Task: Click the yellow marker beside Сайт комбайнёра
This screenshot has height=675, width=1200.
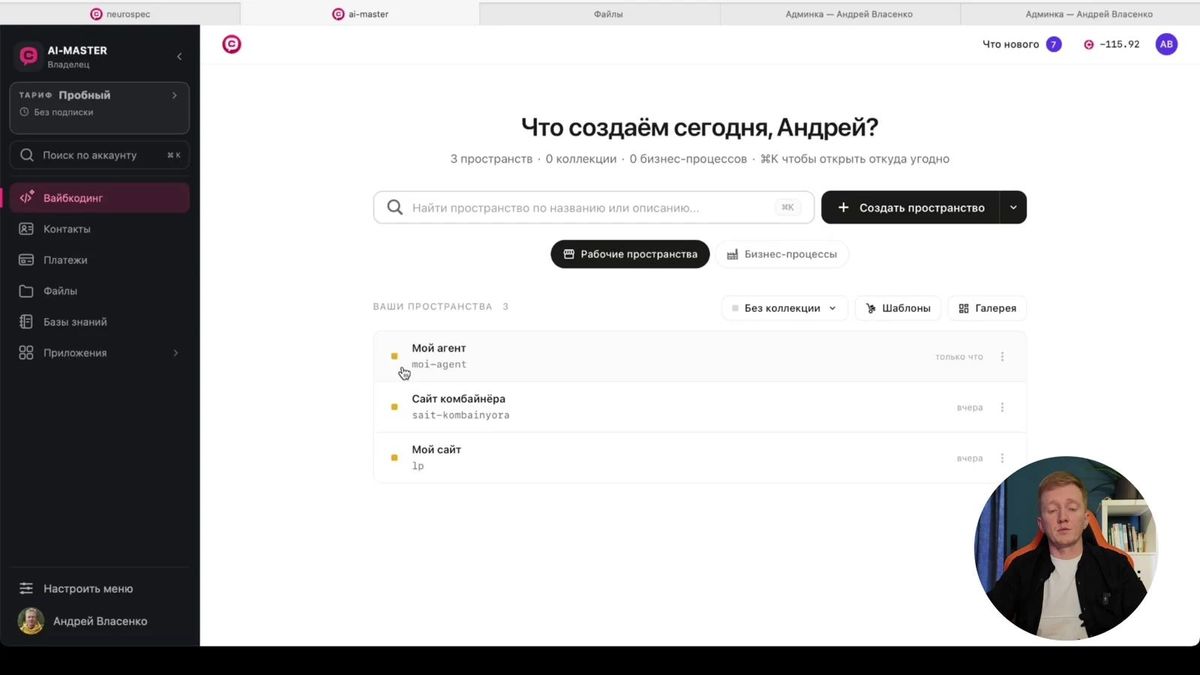Action: (x=394, y=407)
